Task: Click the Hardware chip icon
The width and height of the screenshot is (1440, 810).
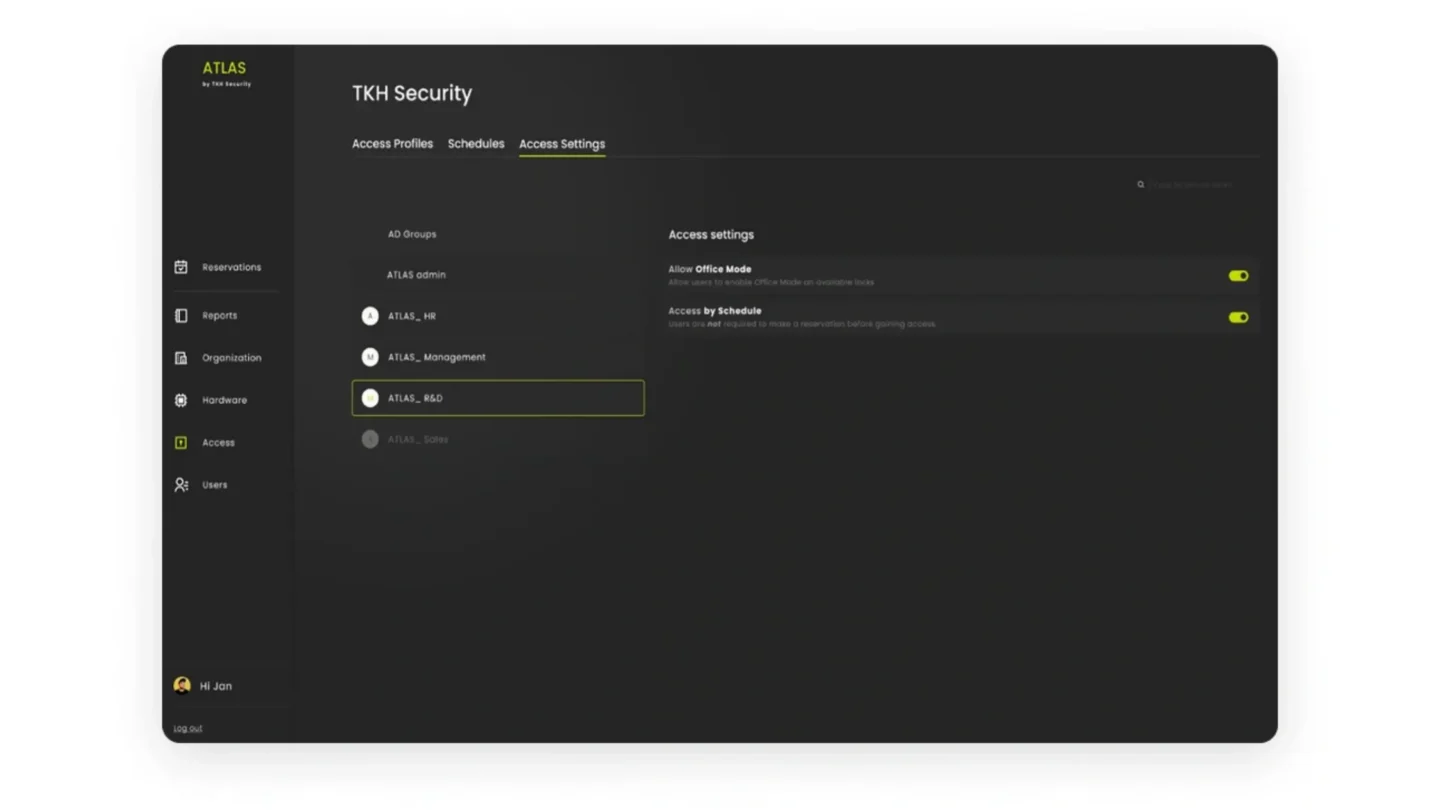Action: pos(181,400)
